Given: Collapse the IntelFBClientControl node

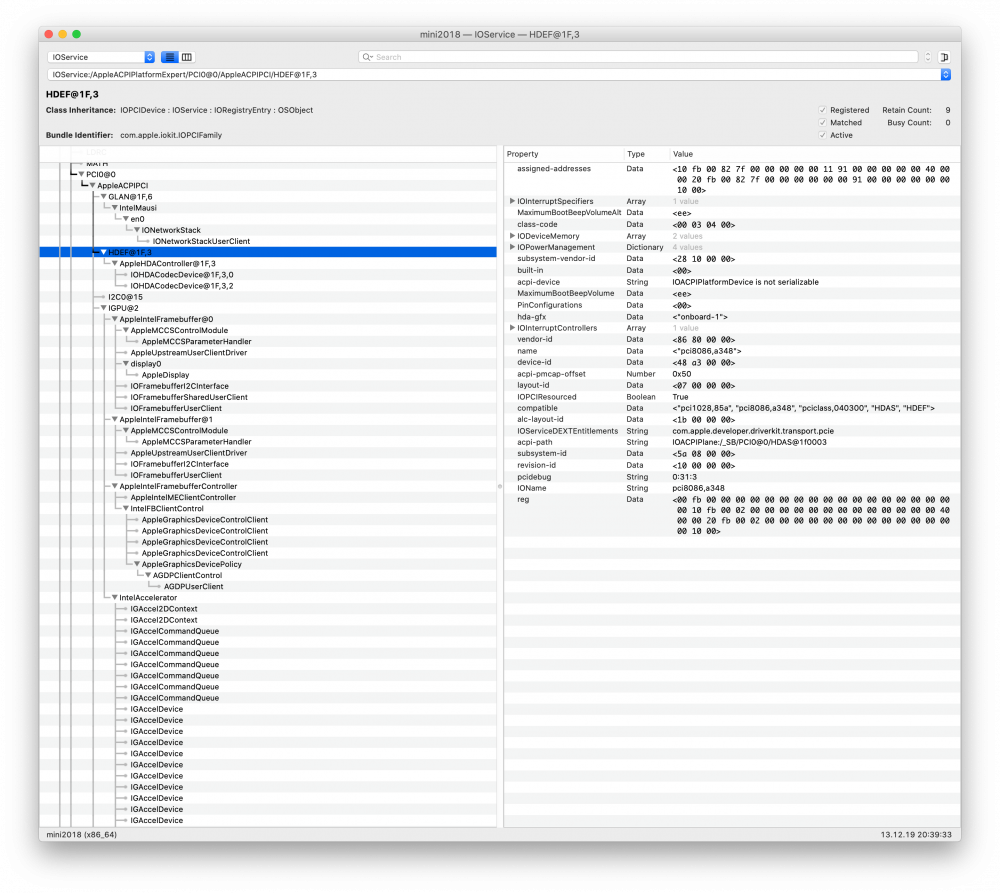Looking at the screenshot, I should pyautogui.click(x=126, y=508).
